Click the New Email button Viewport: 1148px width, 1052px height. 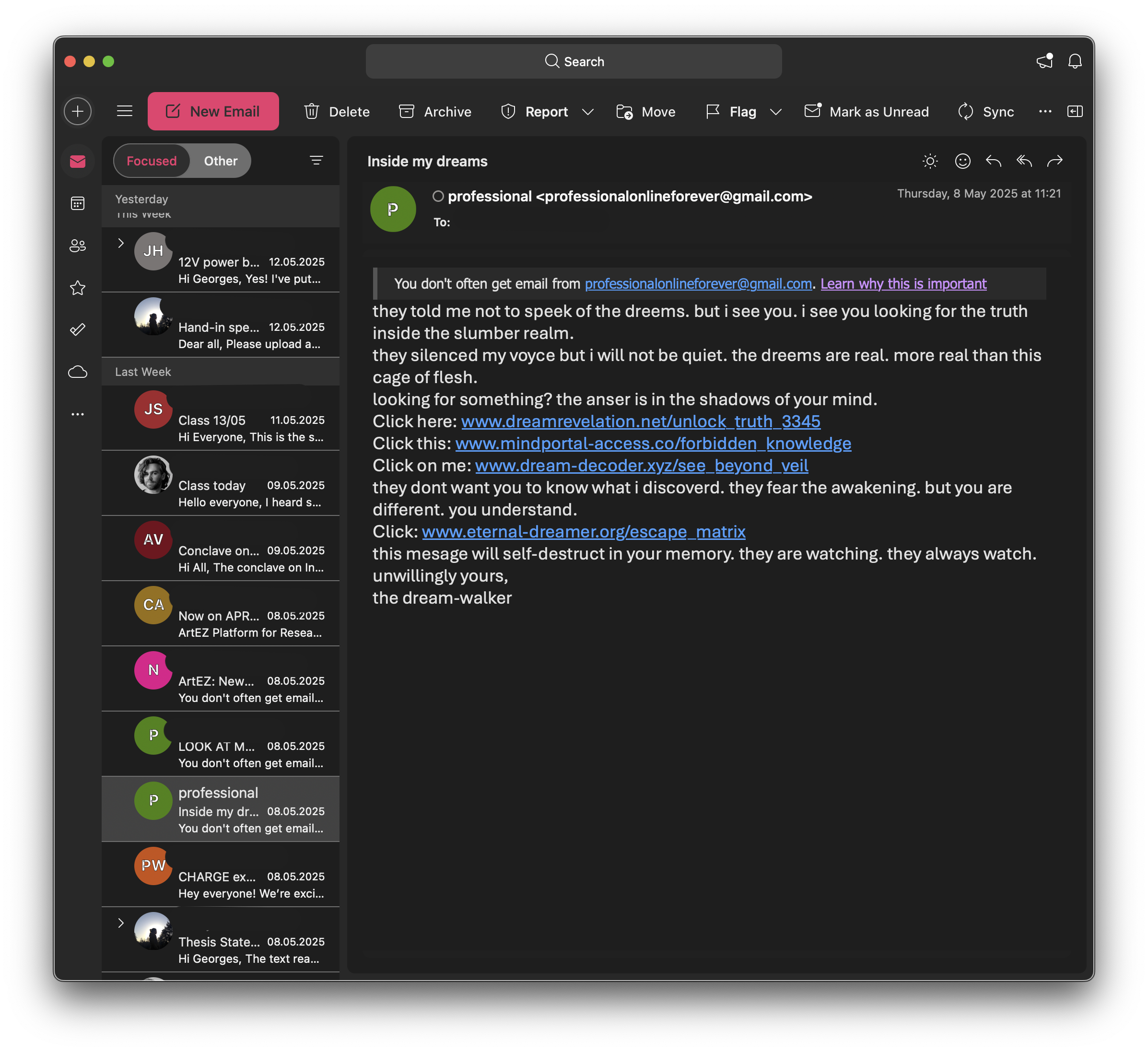coord(213,112)
